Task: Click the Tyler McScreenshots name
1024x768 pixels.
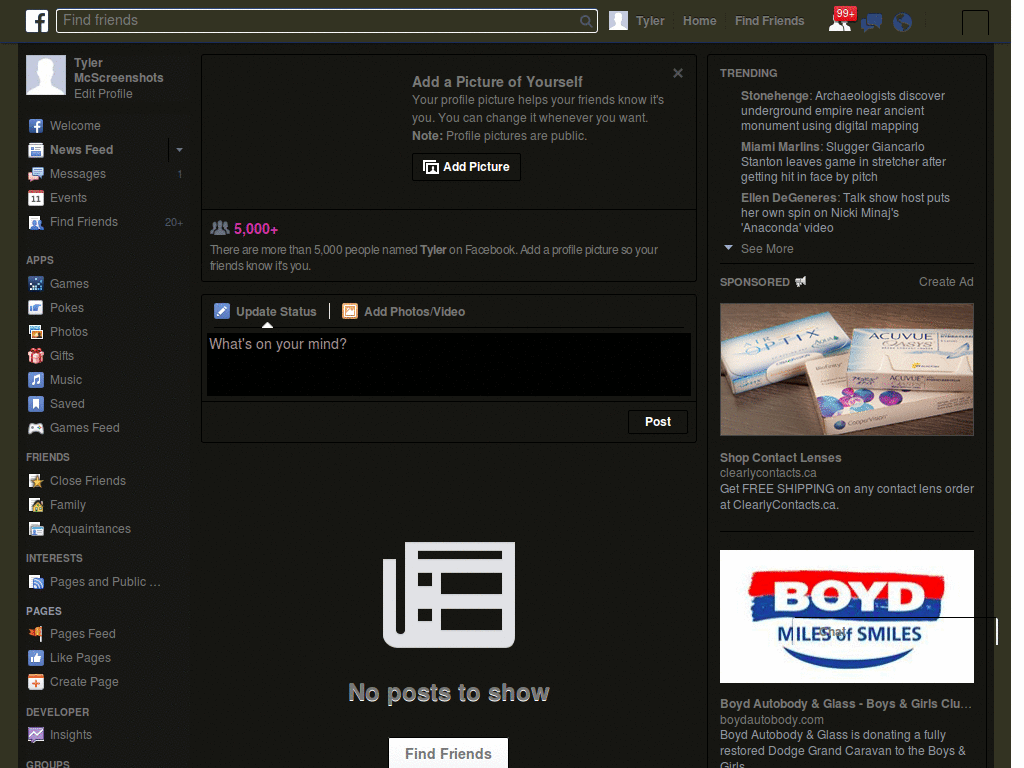Action: click(118, 71)
